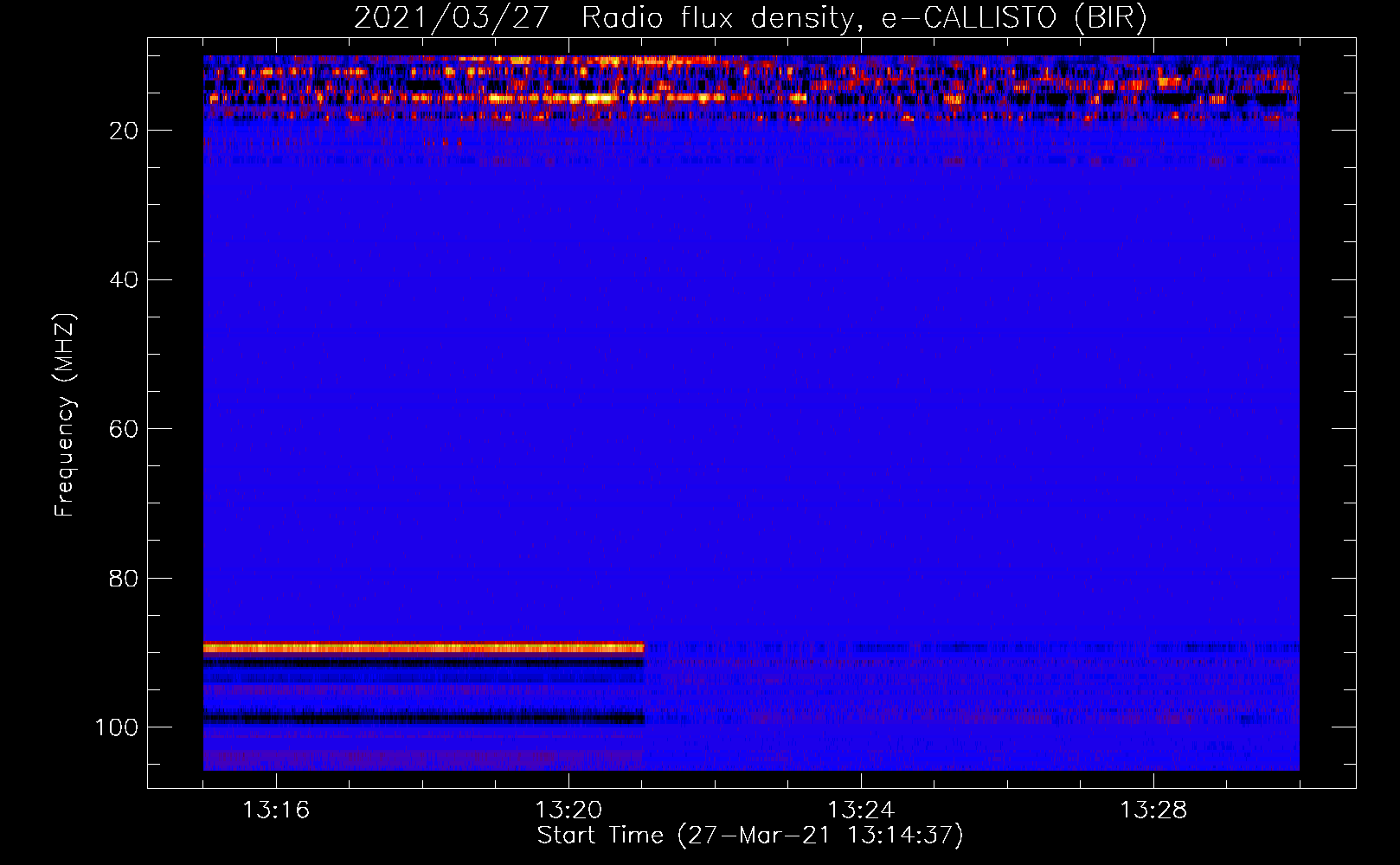This screenshot has height=865, width=1400.
Task: Click the '13:16' time tick label
Action: pyautogui.click(x=276, y=811)
